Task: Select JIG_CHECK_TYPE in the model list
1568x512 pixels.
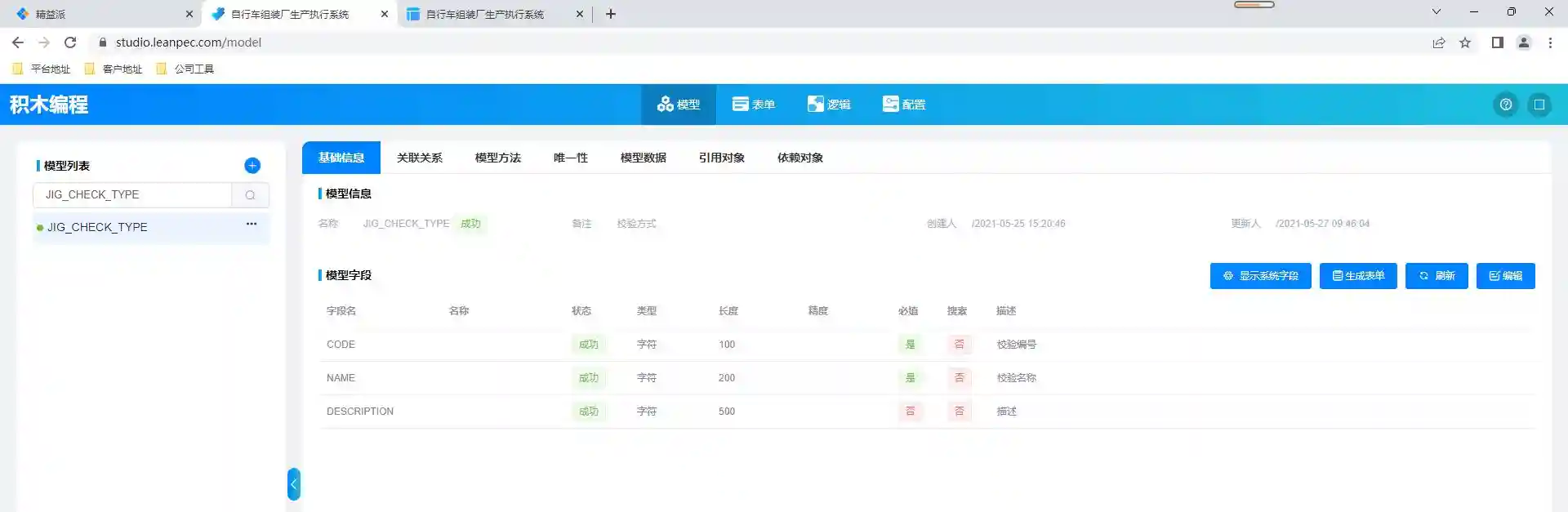Action: click(x=97, y=227)
